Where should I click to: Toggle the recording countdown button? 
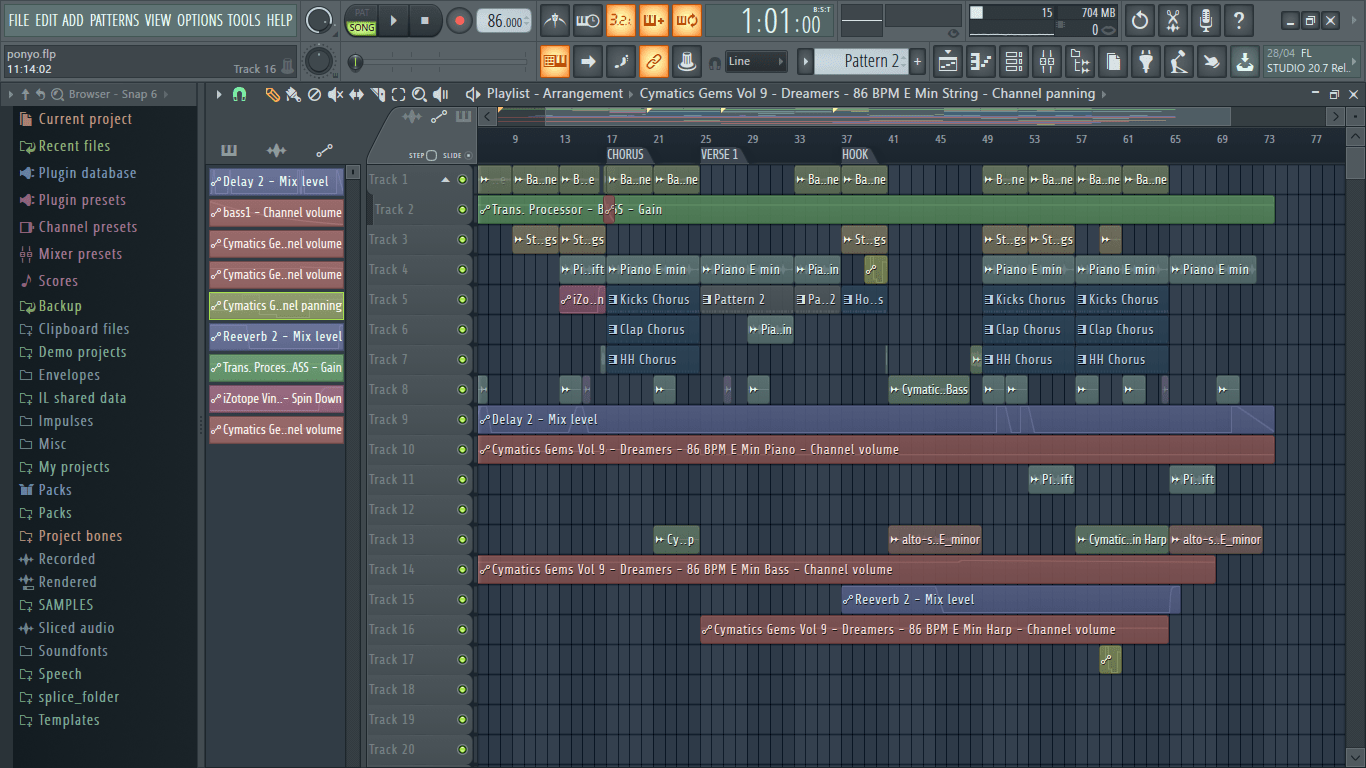620,20
